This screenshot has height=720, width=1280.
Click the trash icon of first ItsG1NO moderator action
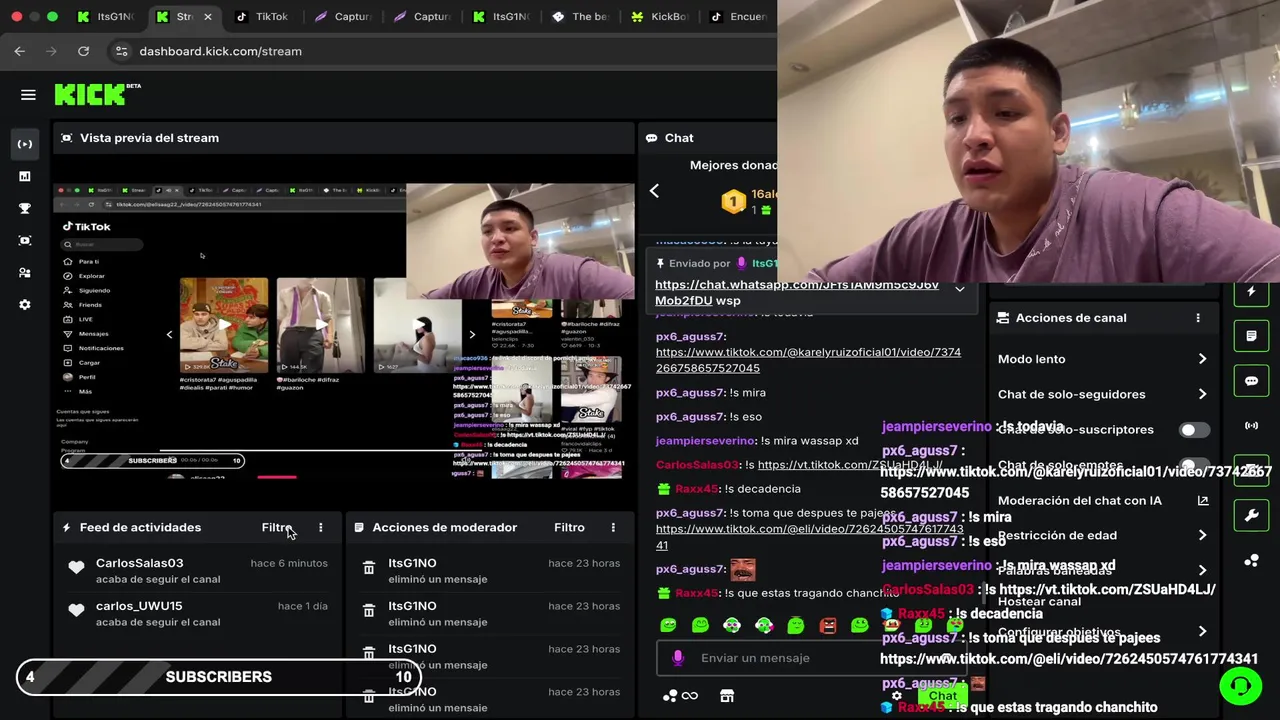tap(369, 569)
